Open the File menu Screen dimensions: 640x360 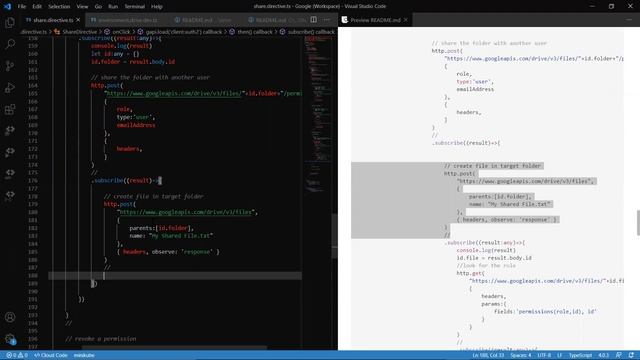[22, 7]
